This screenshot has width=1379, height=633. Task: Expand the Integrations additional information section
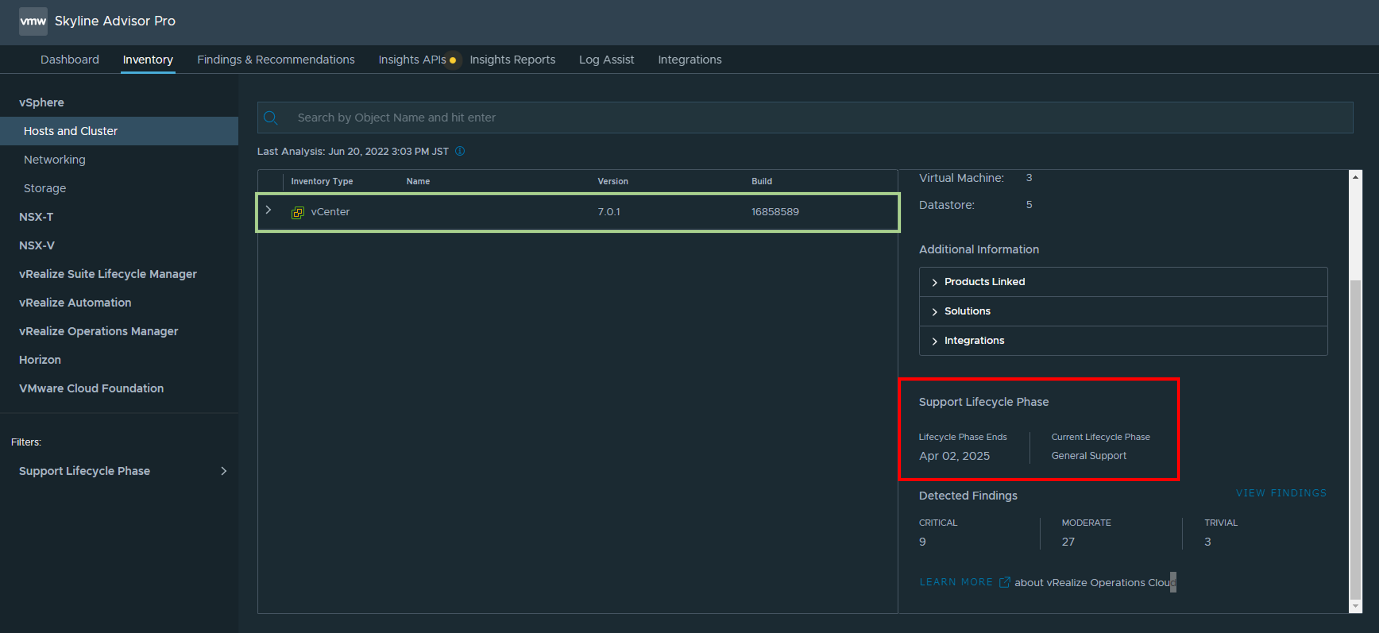[973, 341]
